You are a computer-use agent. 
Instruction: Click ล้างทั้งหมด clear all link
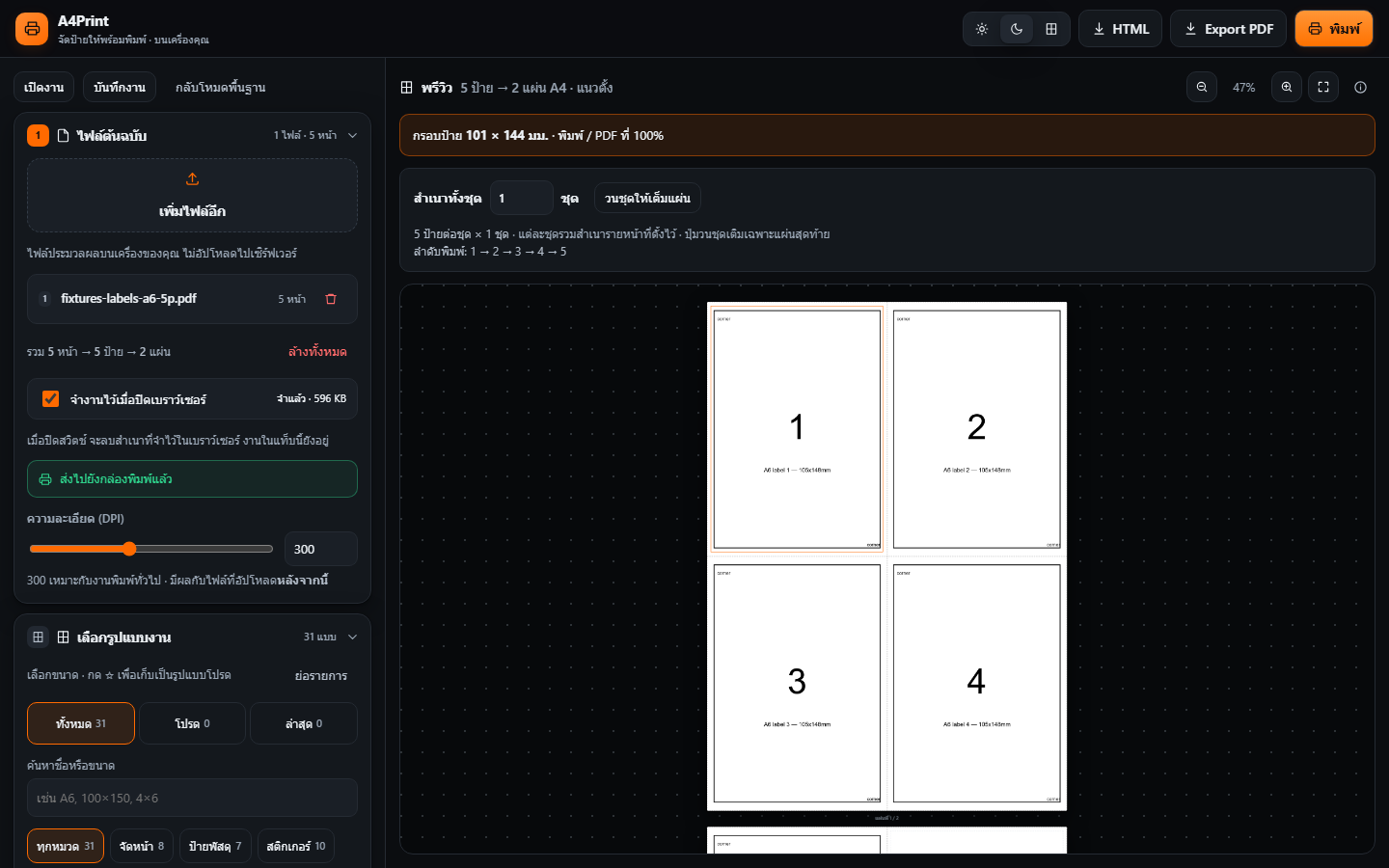[317, 352]
